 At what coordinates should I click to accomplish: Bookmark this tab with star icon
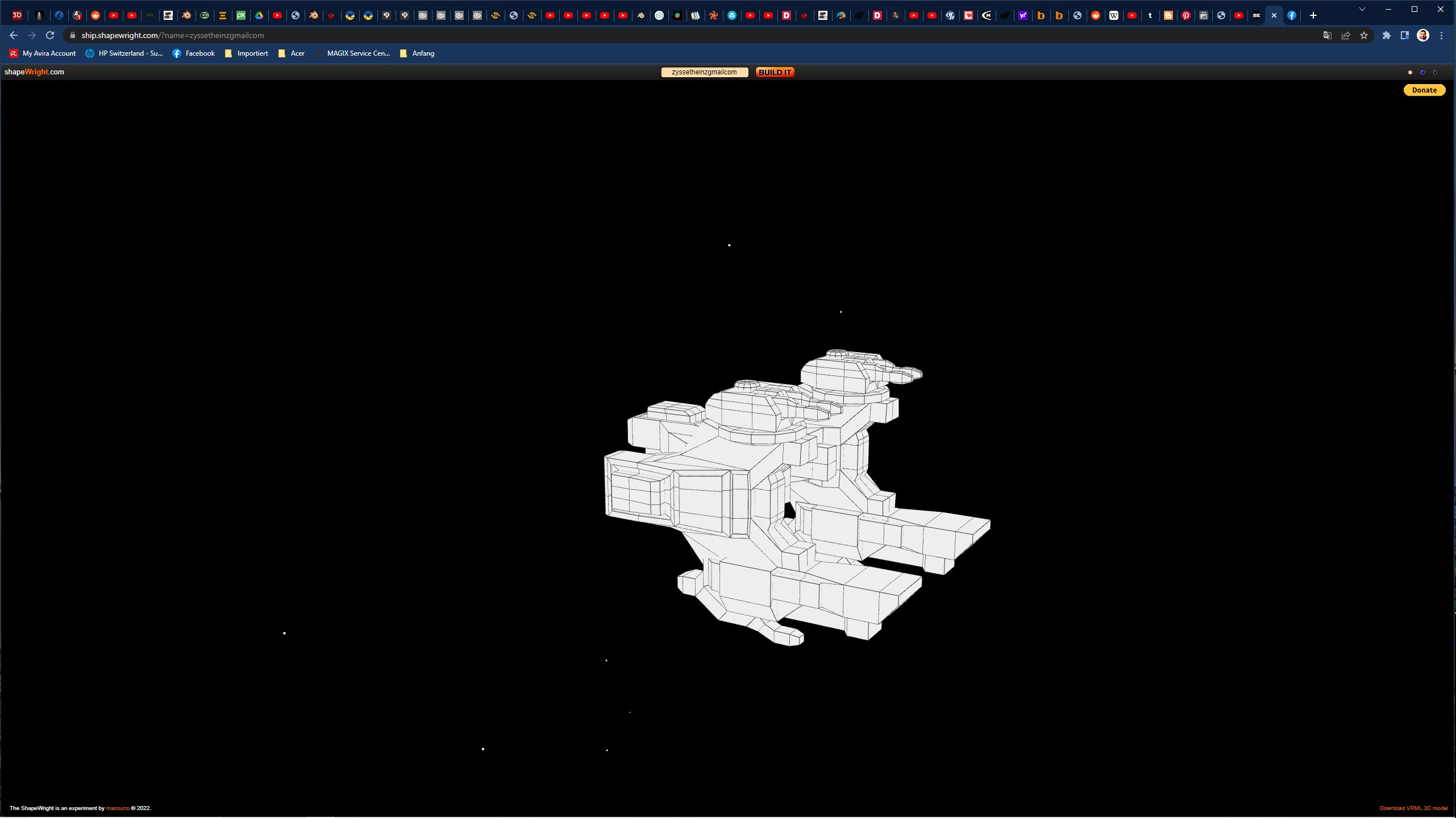coord(1364,35)
